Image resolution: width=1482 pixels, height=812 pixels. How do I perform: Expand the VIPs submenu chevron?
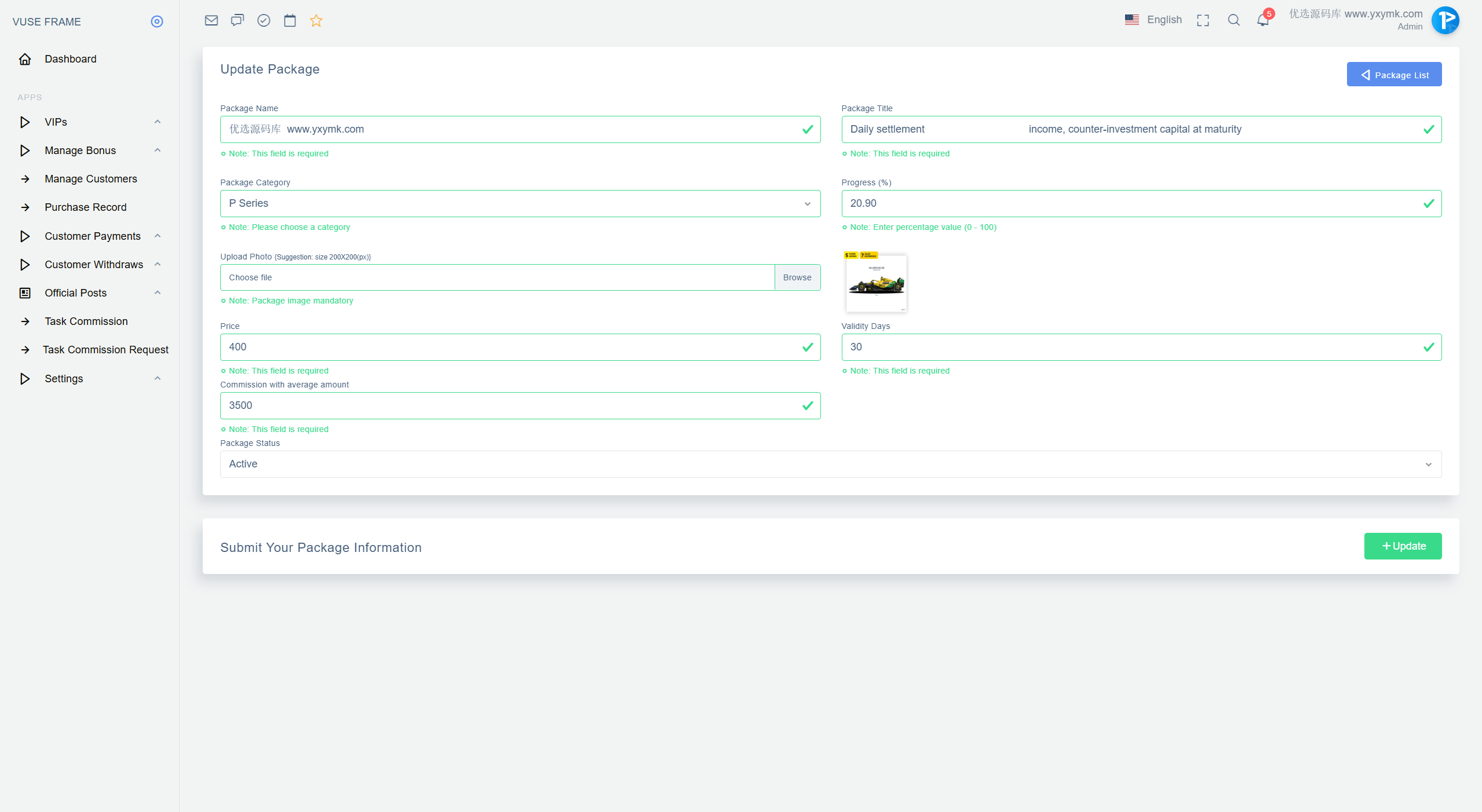tap(158, 122)
